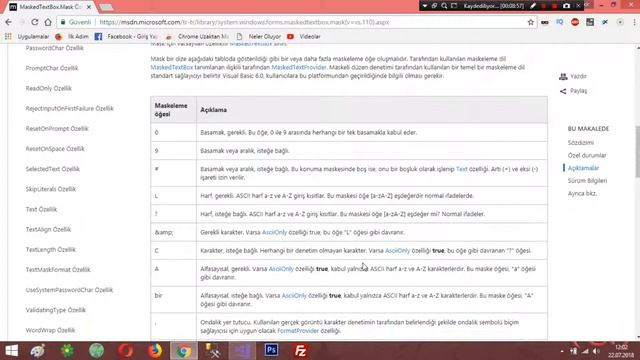The height and width of the screenshot is (360, 640).
Task: Open TextMaskFormat Özellik sidebar link
Action: pyautogui.click(x=58, y=270)
